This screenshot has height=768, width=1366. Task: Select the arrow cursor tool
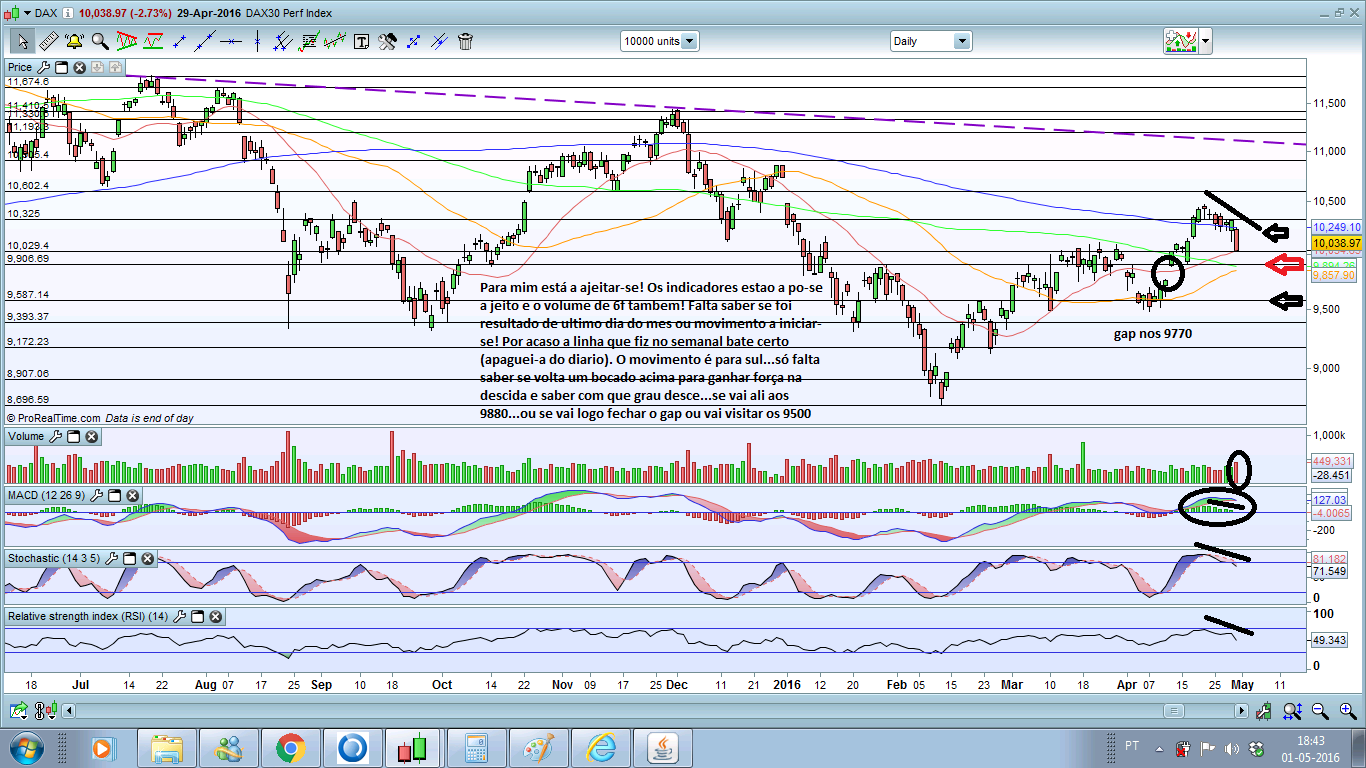[22, 41]
